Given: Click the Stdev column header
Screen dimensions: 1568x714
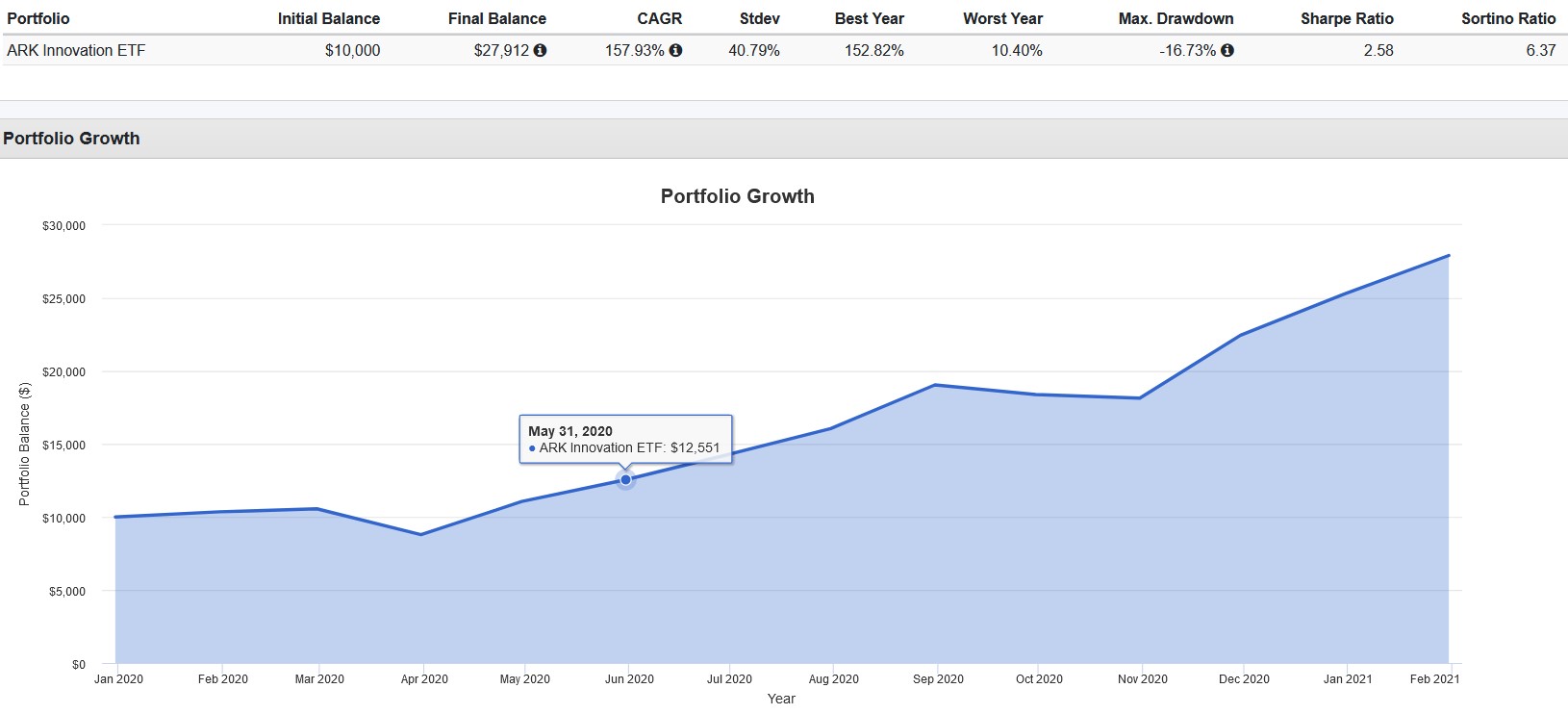Looking at the screenshot, I should pos(759,18).
